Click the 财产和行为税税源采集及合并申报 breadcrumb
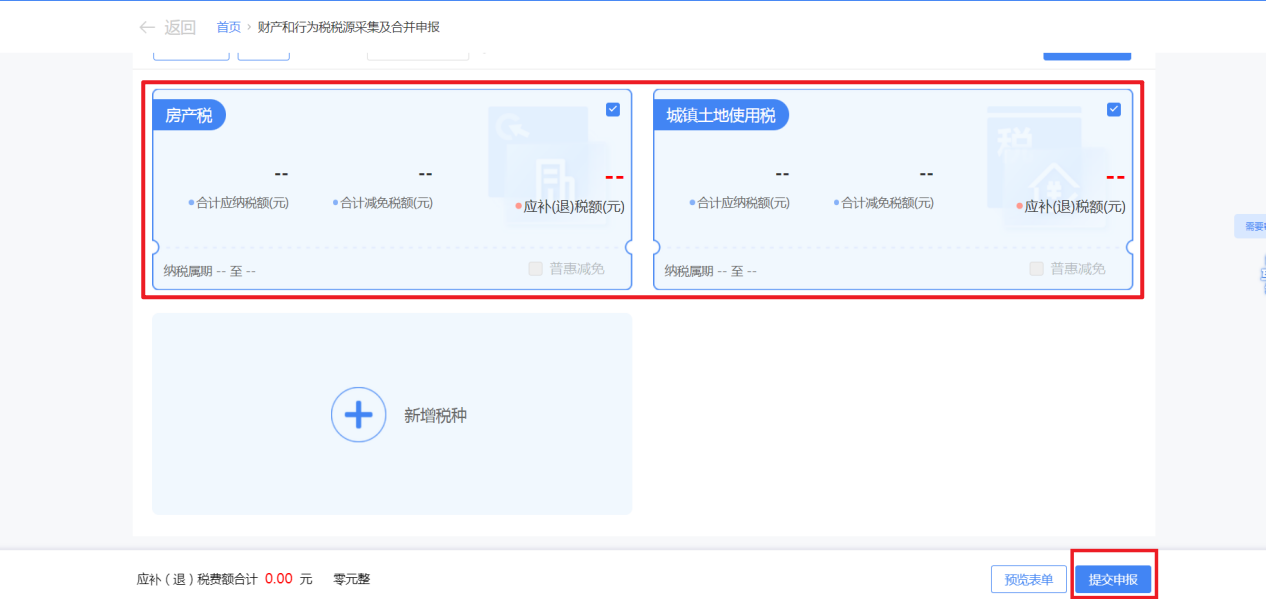This screenshot has width=1266, height=599. coord(348,27)
